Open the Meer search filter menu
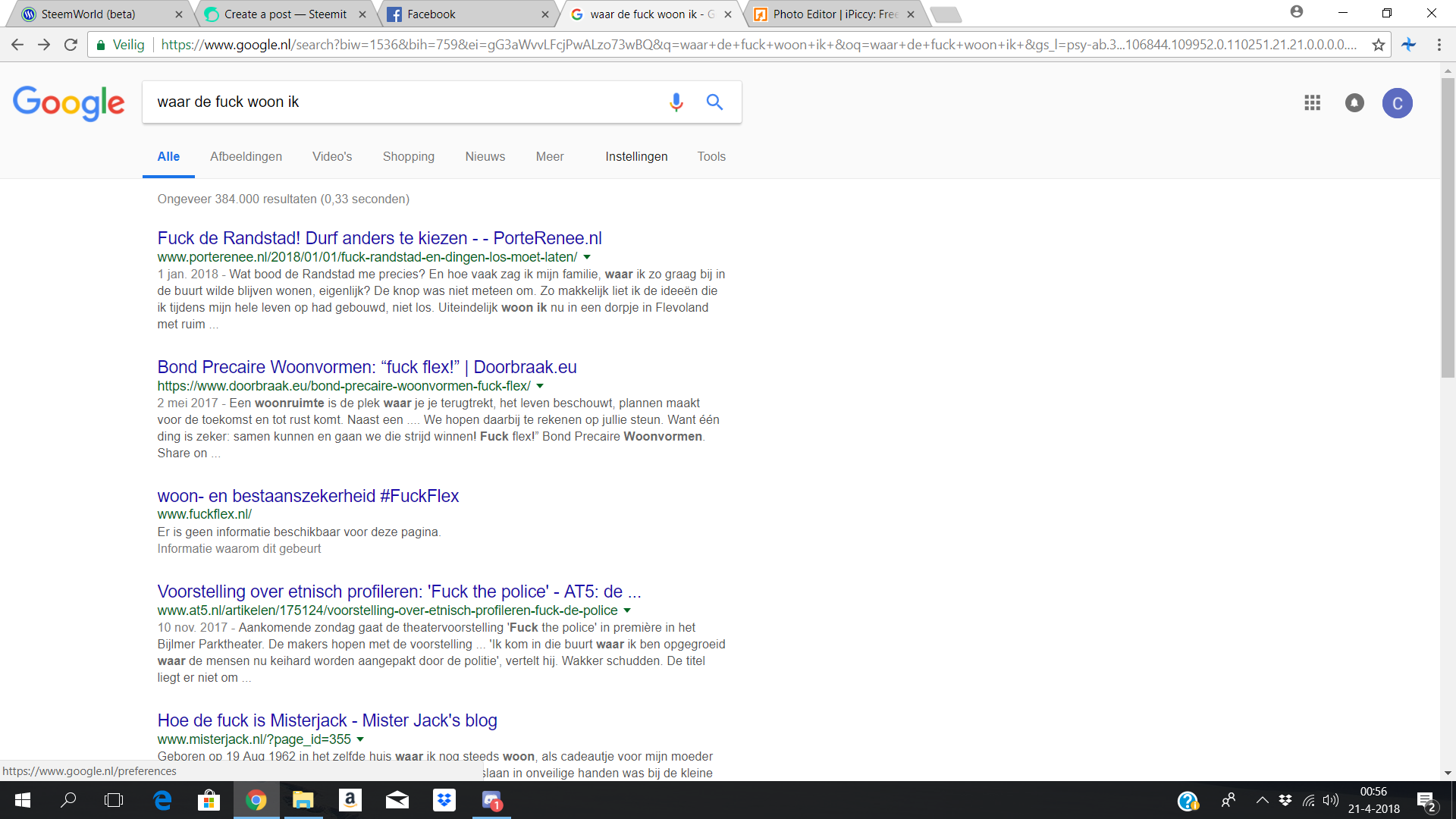Image resolution: width=1456 pixels, height=819 pixels. pyautogui.click(x=550, y=156)
